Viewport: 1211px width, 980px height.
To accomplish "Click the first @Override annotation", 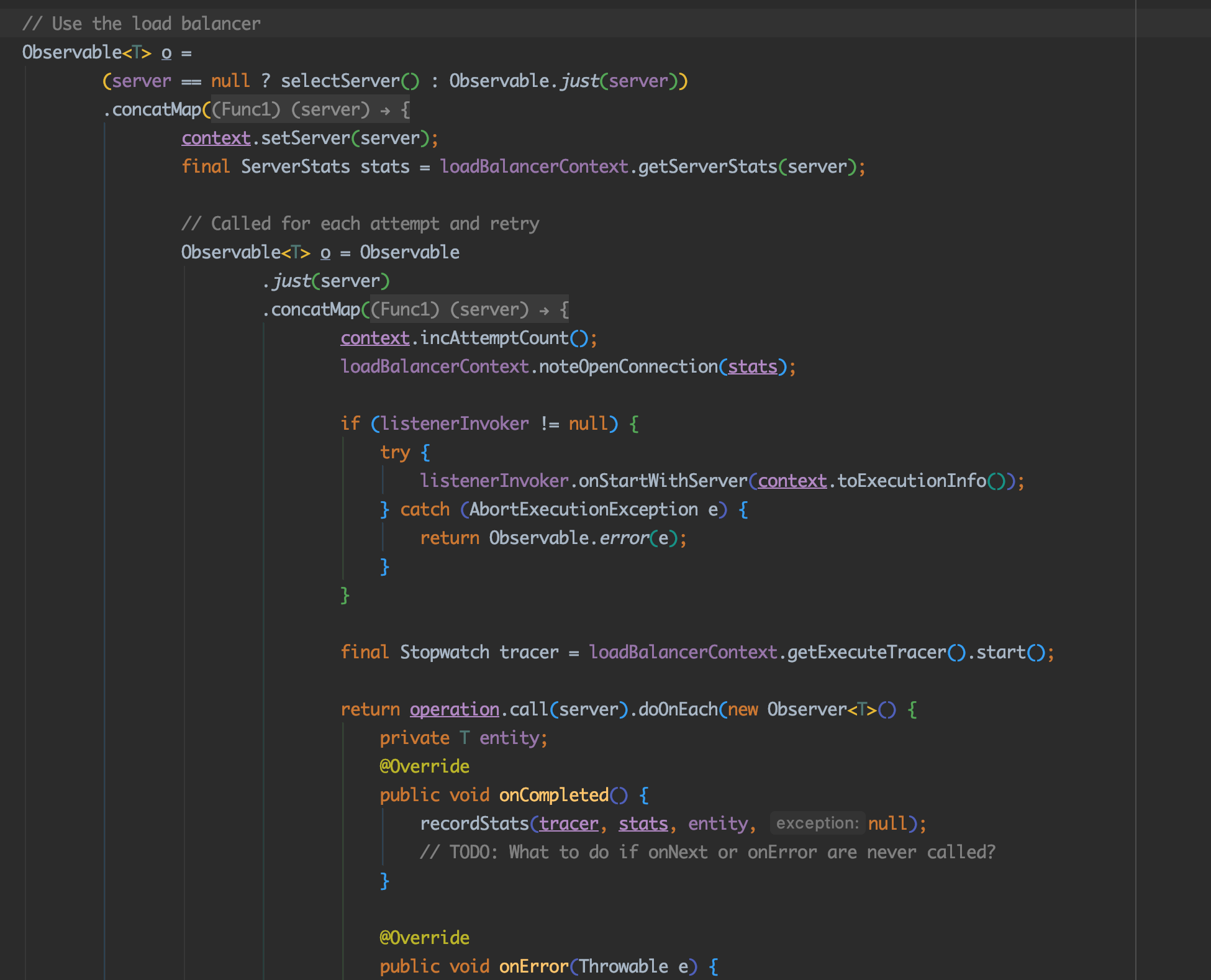I will 424,767.
